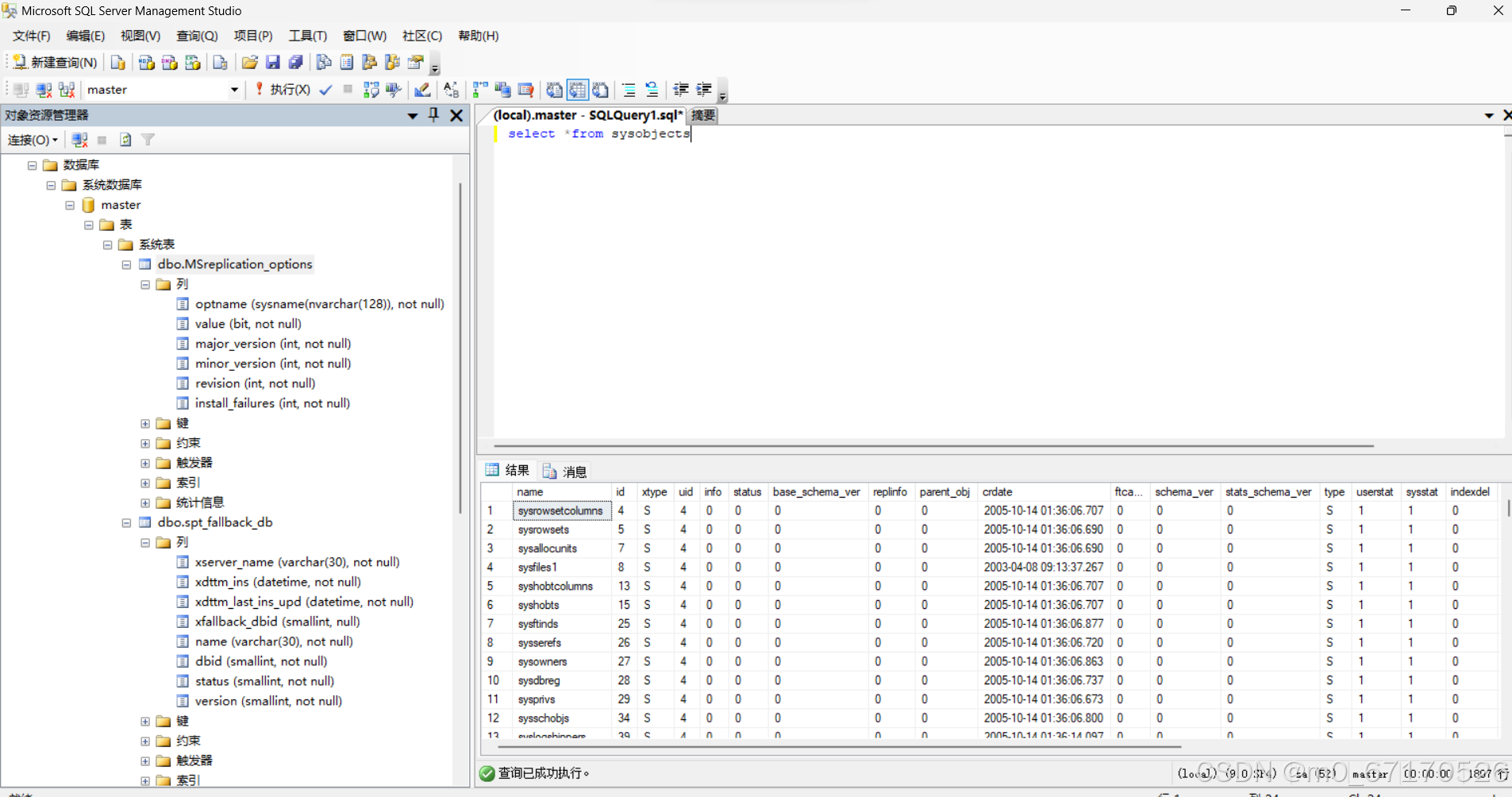The height and width of the screenshot is (797, 1512).
Task: Select the 结果 results tab
Action: coord(508,471)
